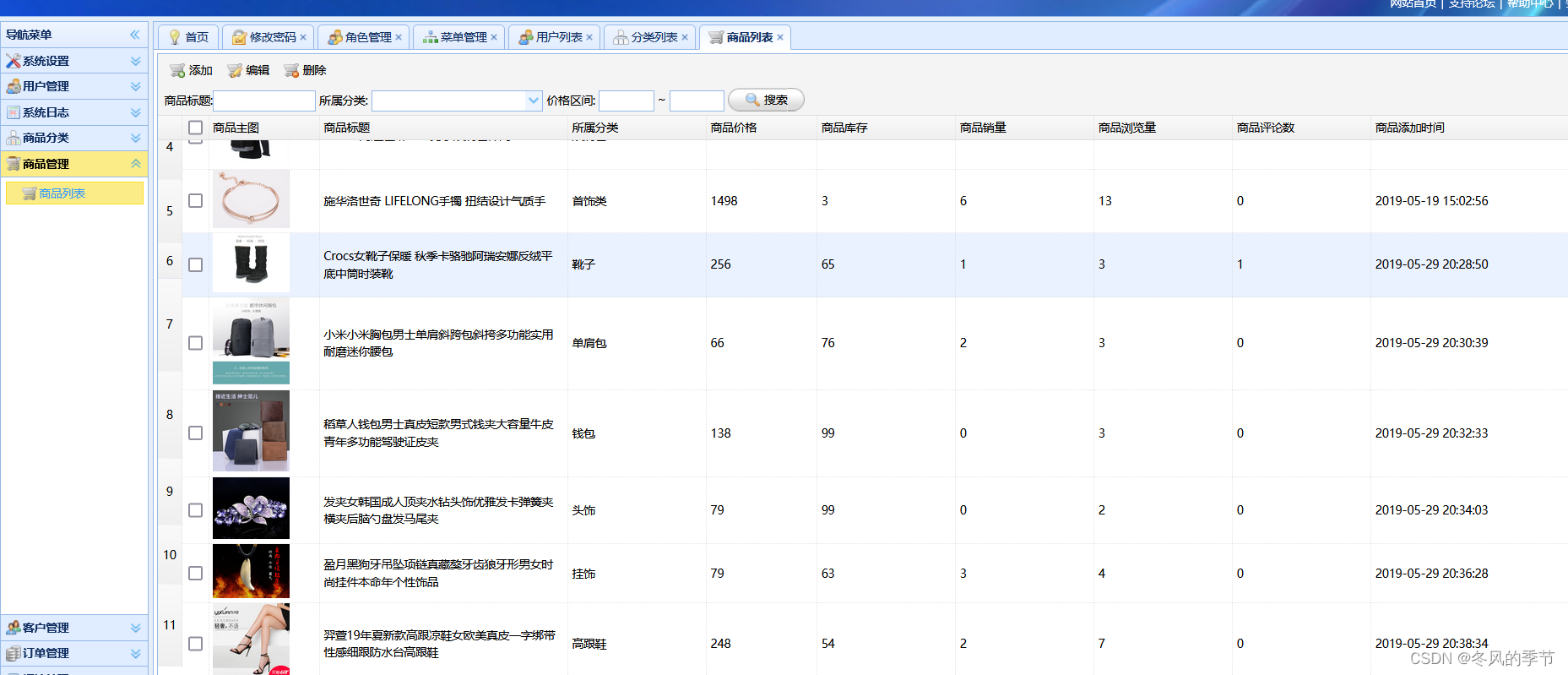
Task: Open the 所属分类 dropdown
Action: [x=534, y=101]
